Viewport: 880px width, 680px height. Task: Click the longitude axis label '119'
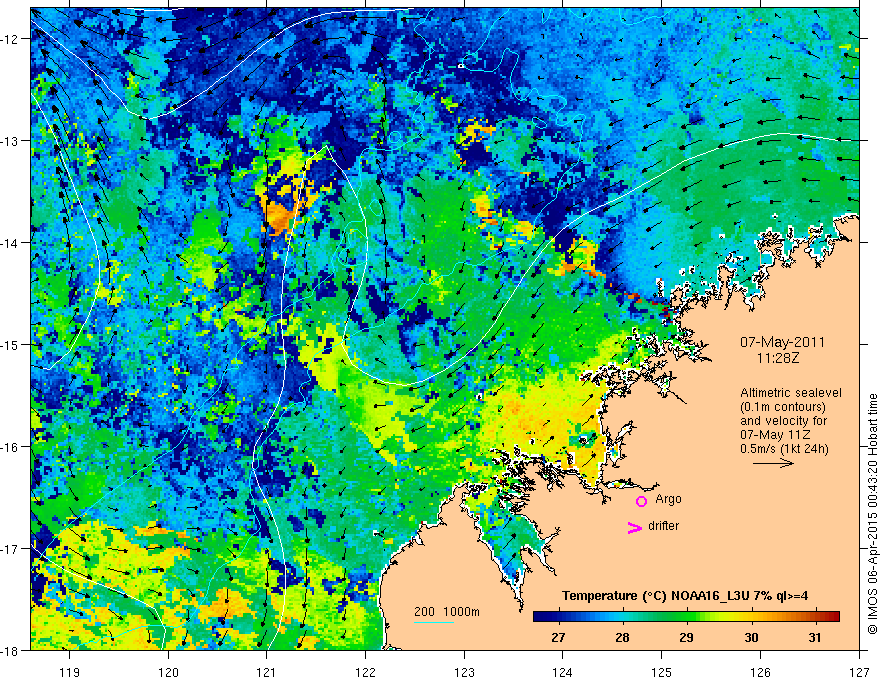(x=70, y=672)
